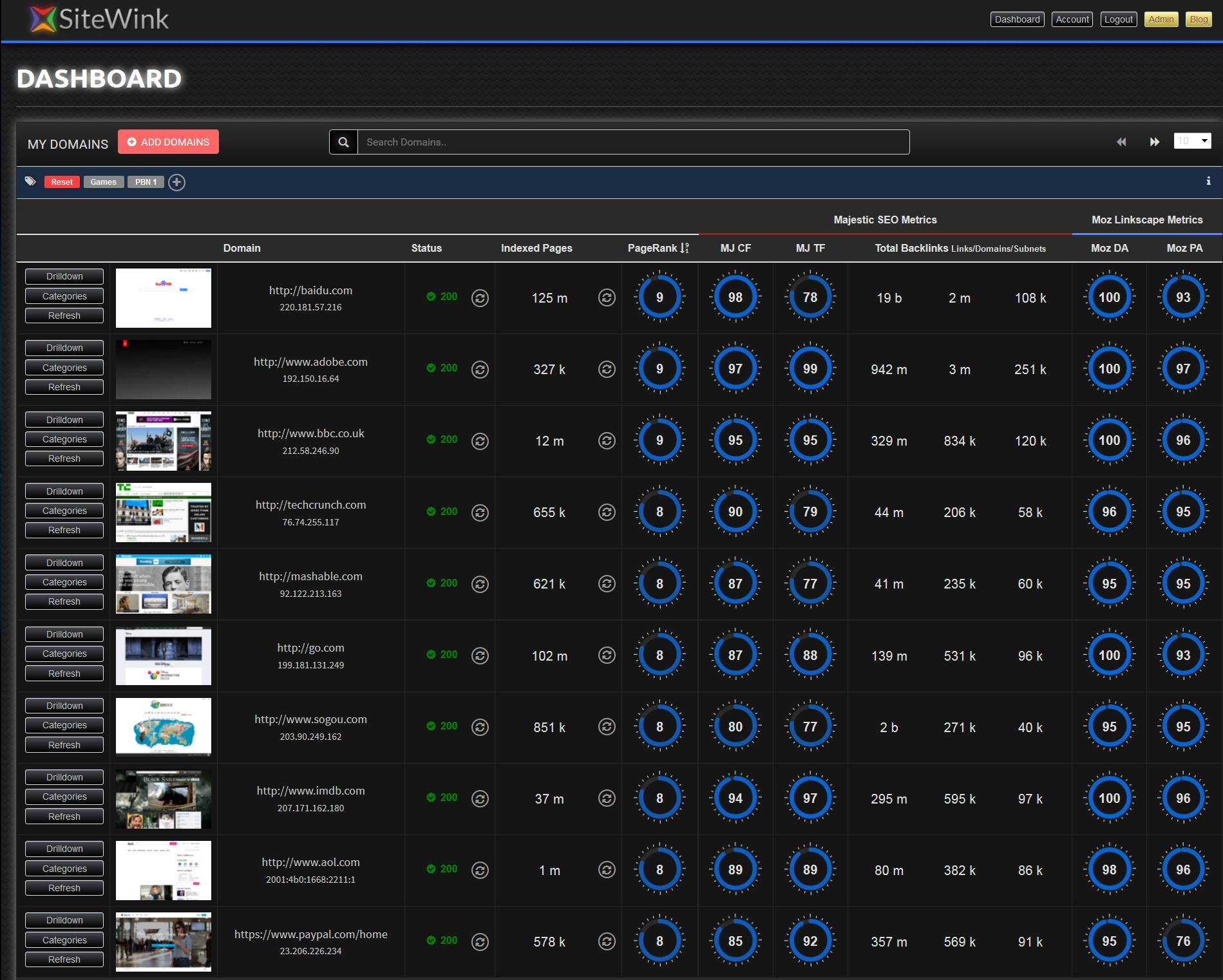Viewport: 1223px width, 980px height.
Task: Open the www.imdb.com site thumbnail
Action: coord(164,798)
